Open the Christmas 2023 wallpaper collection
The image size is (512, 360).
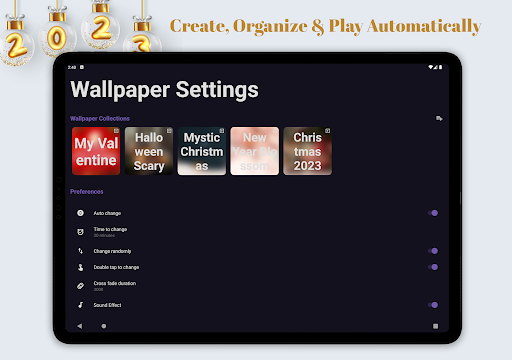click(307, 151)
